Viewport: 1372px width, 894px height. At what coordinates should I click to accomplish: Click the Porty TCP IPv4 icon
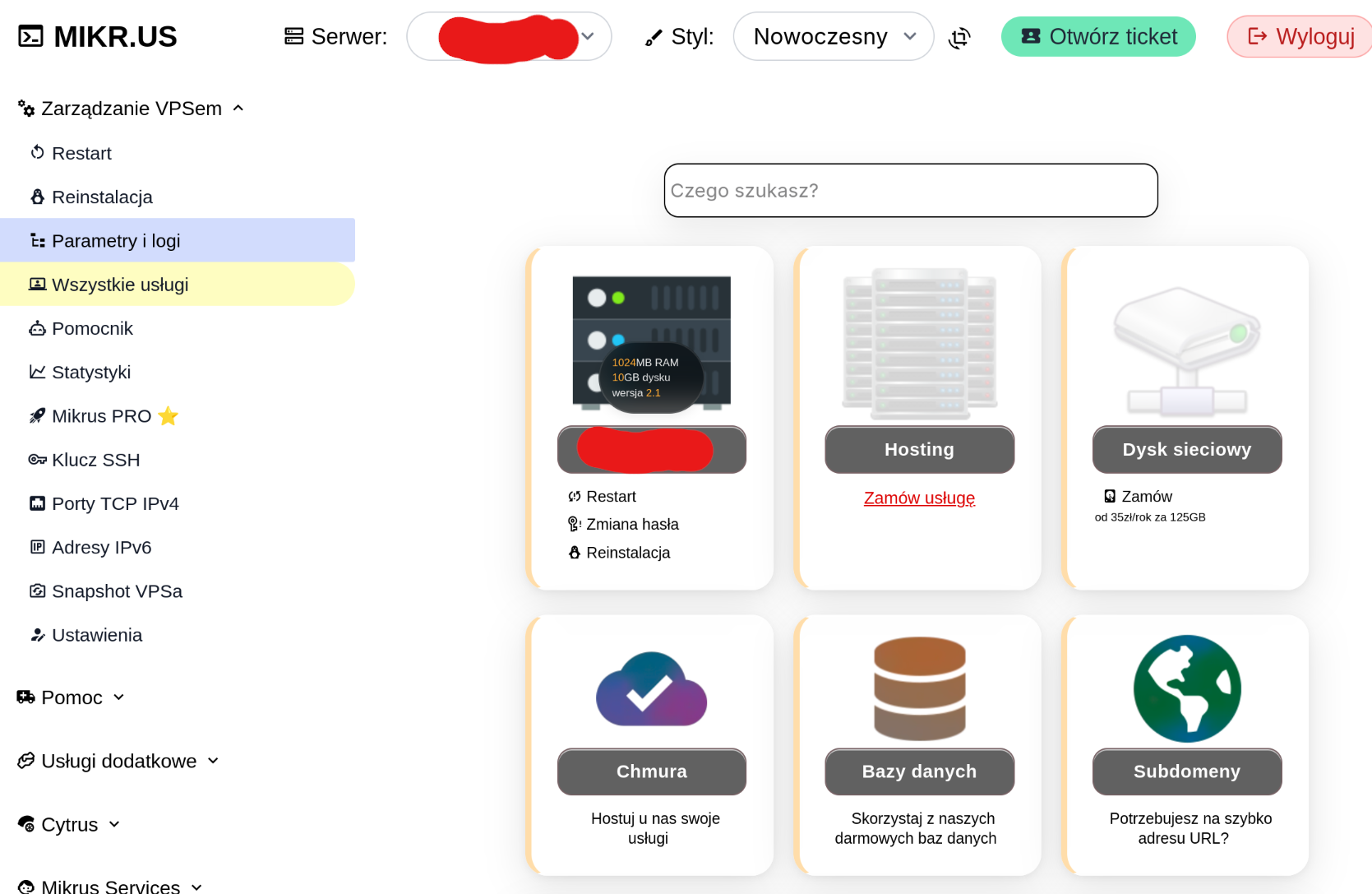[37, 503]
